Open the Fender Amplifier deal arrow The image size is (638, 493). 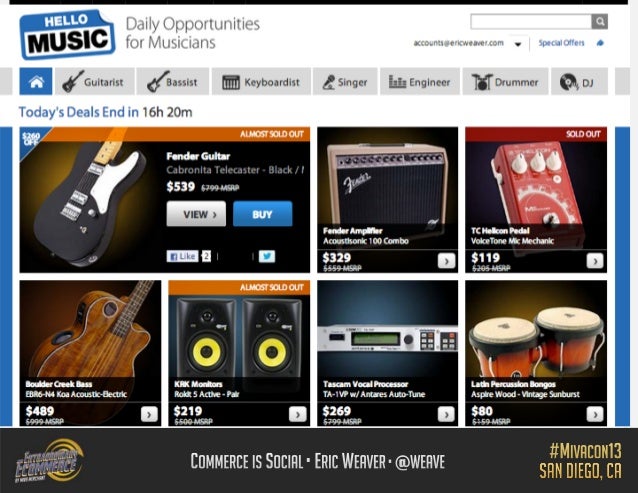[x=446, y=261]
